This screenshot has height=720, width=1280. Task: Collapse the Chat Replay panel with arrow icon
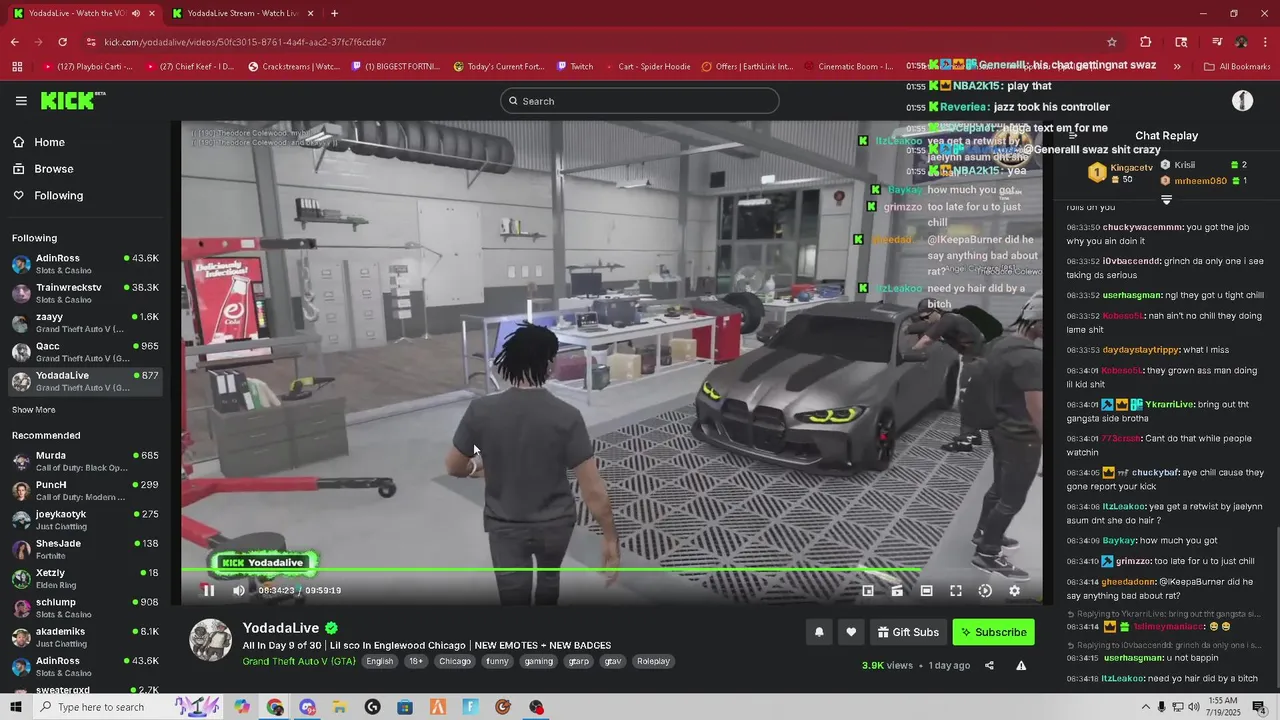point(1072,135)
